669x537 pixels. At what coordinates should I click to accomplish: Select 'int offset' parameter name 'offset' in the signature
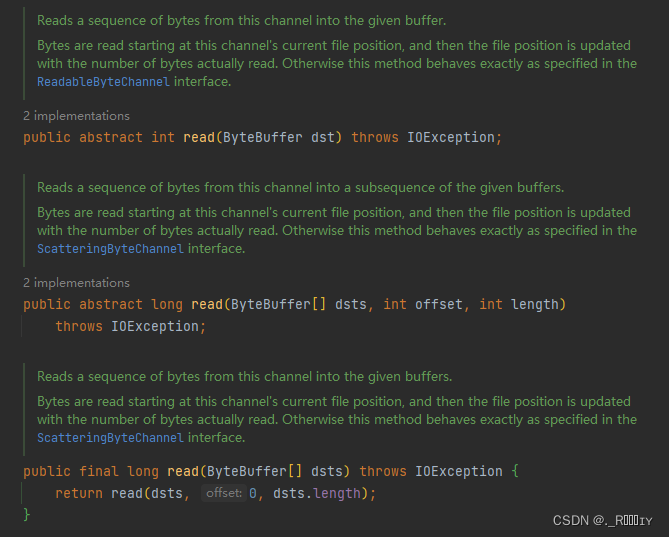pos(439,305)
